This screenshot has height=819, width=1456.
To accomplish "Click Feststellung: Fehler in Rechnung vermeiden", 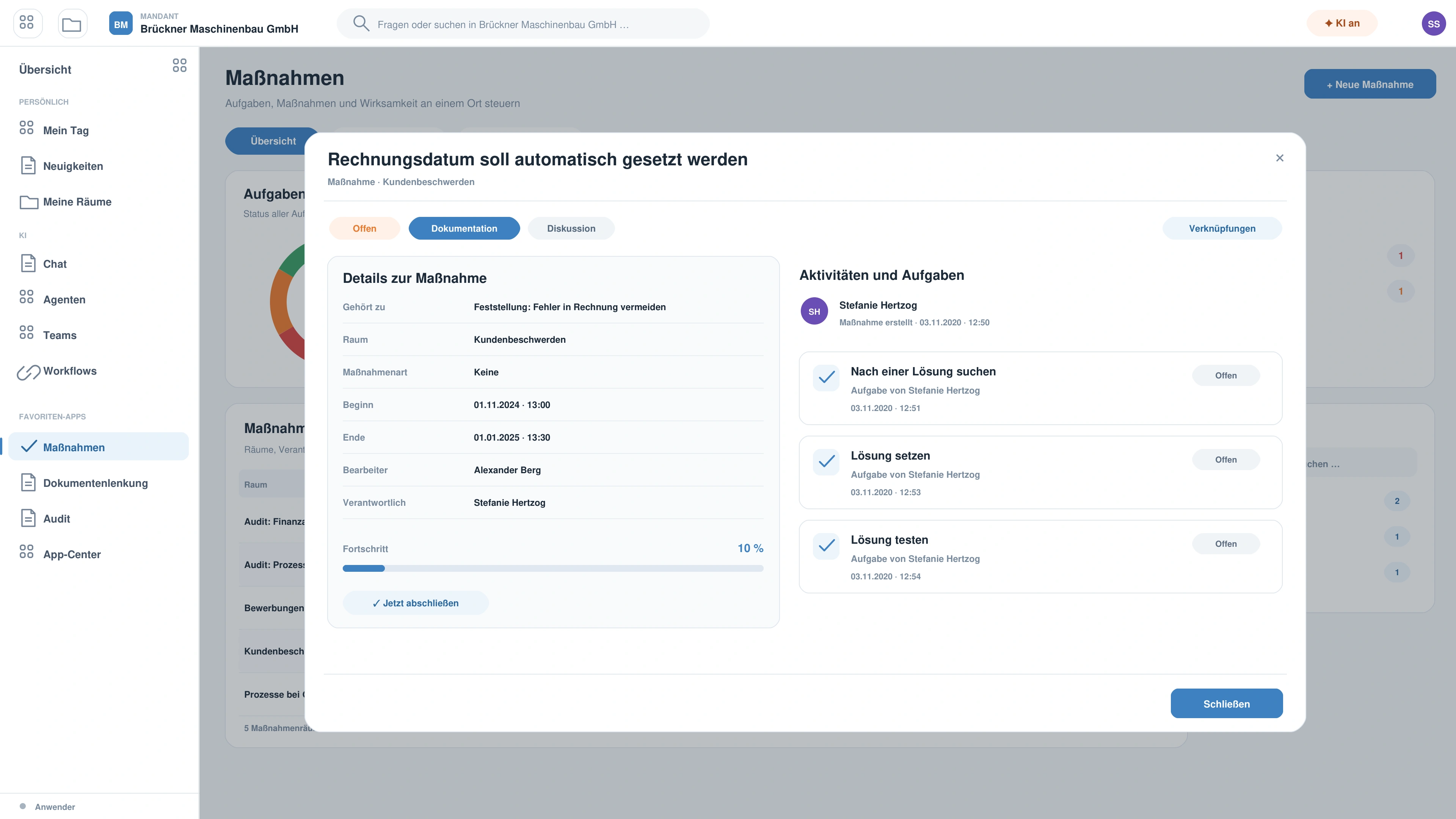I will coord(569,307).
